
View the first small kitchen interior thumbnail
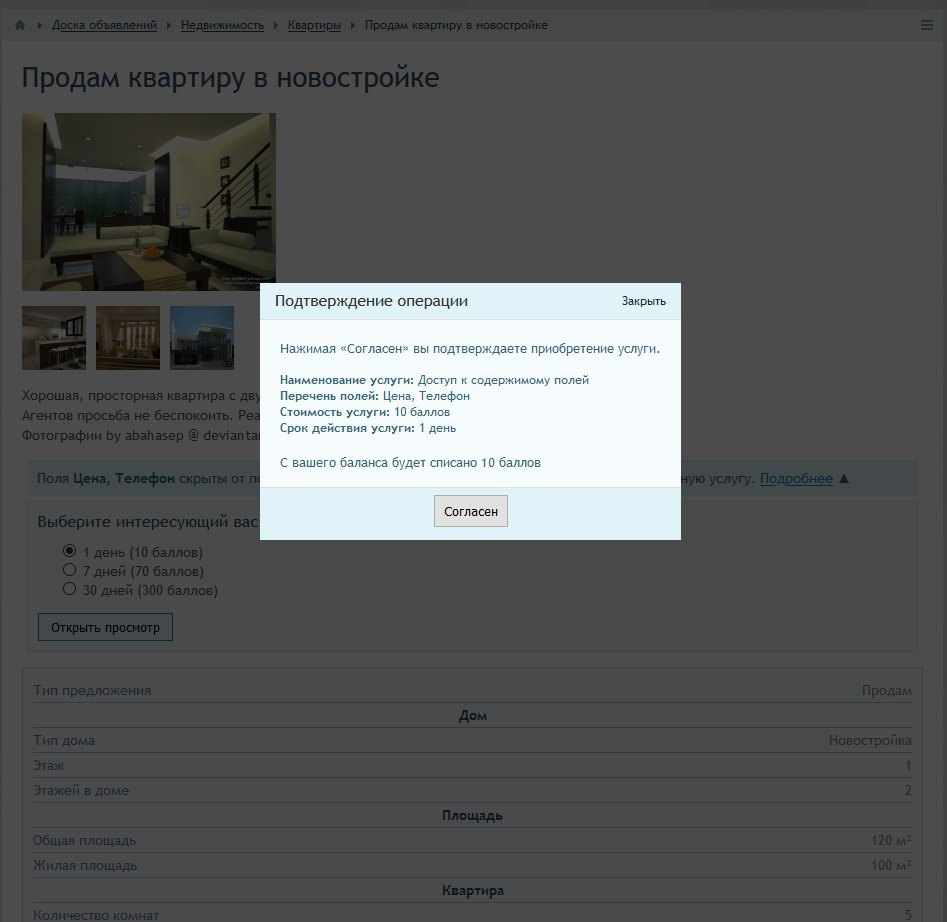point(54,338)
